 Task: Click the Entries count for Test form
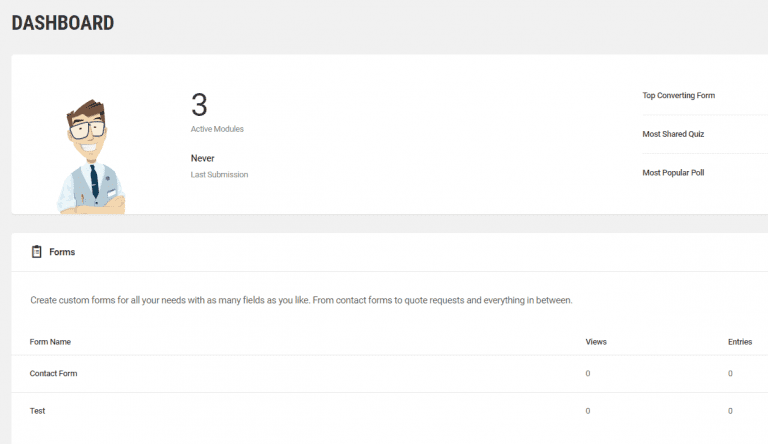pos(730,411)
